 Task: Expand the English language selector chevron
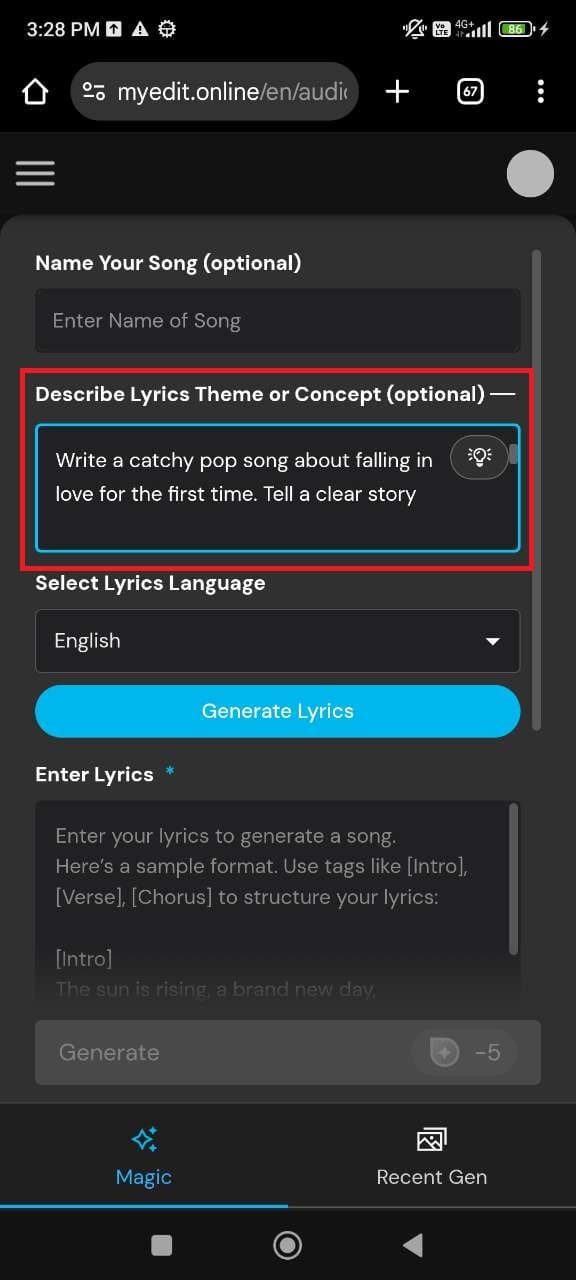coord(493,641)
